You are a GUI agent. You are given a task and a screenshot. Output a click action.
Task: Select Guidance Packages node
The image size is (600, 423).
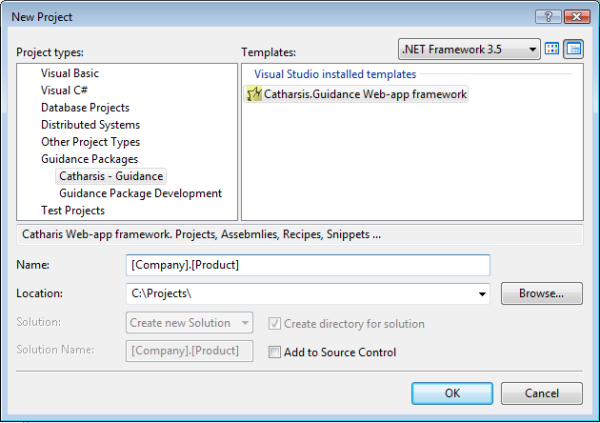tap(89, 159)
